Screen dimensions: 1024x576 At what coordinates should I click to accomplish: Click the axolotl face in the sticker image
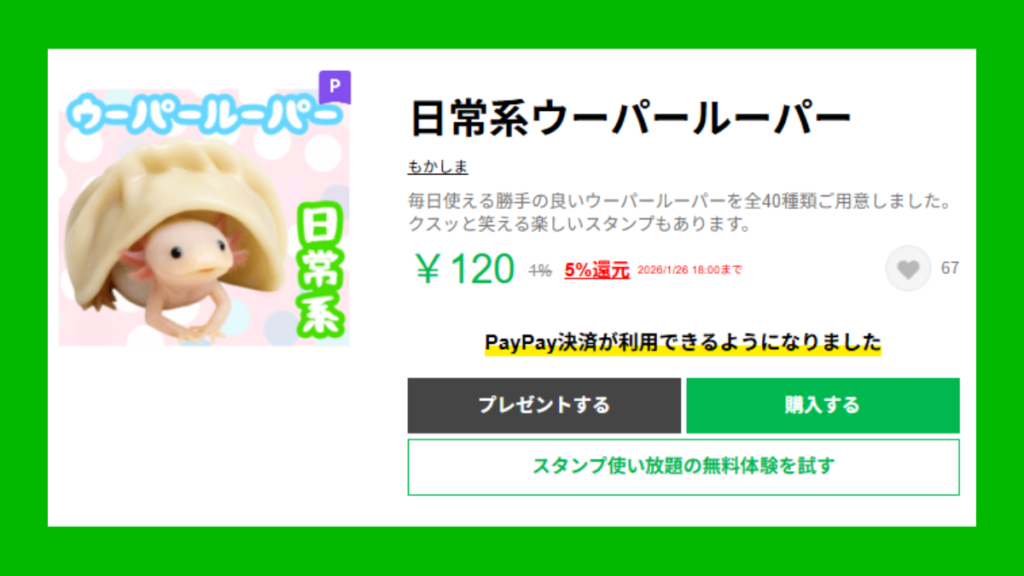coord(191,253)
